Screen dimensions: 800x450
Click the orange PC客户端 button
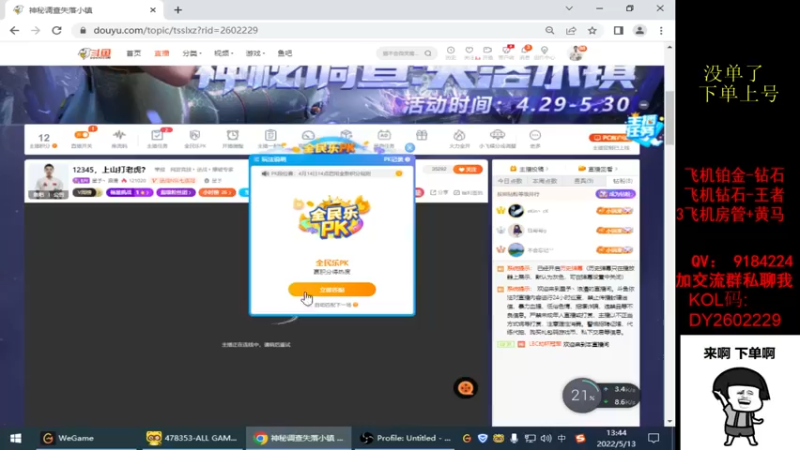click(x=610, y=138)
